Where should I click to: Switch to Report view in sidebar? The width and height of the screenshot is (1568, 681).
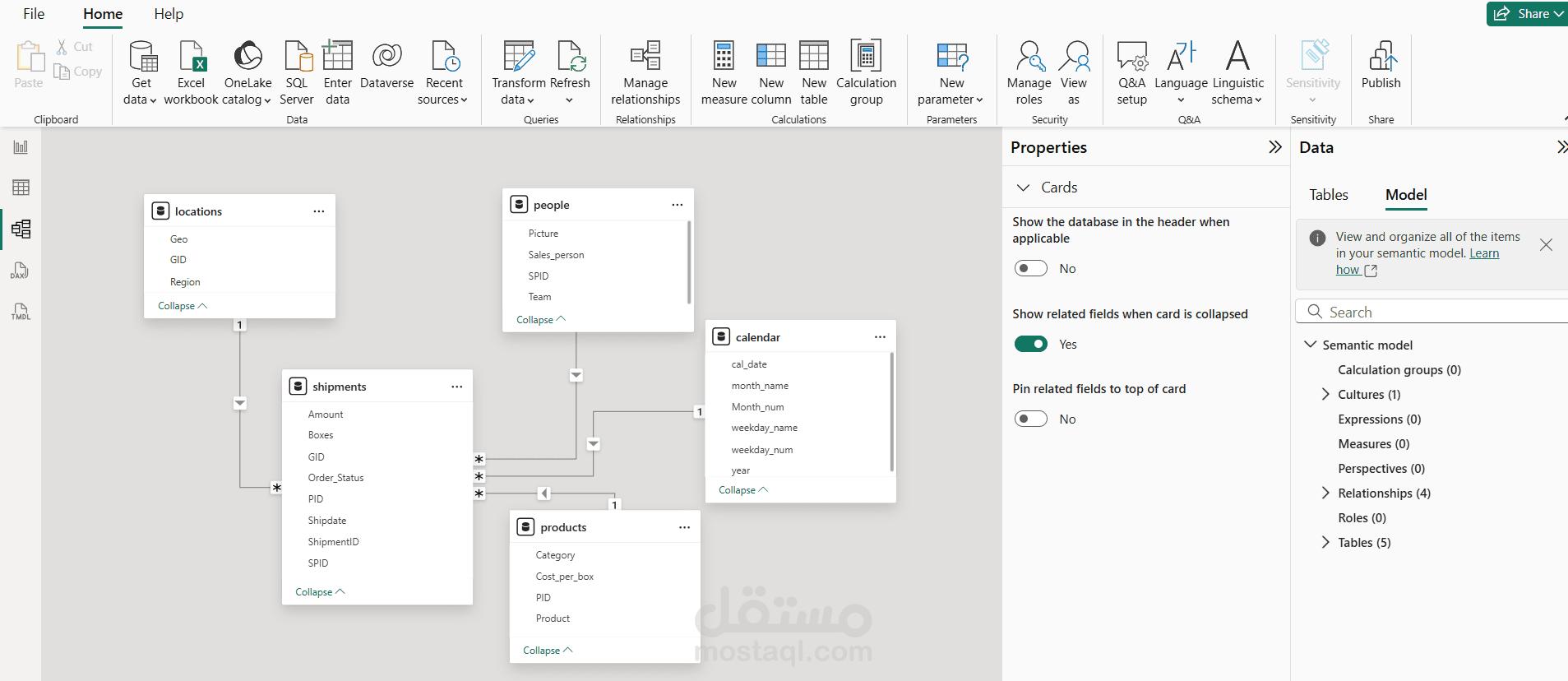[21, 147]
